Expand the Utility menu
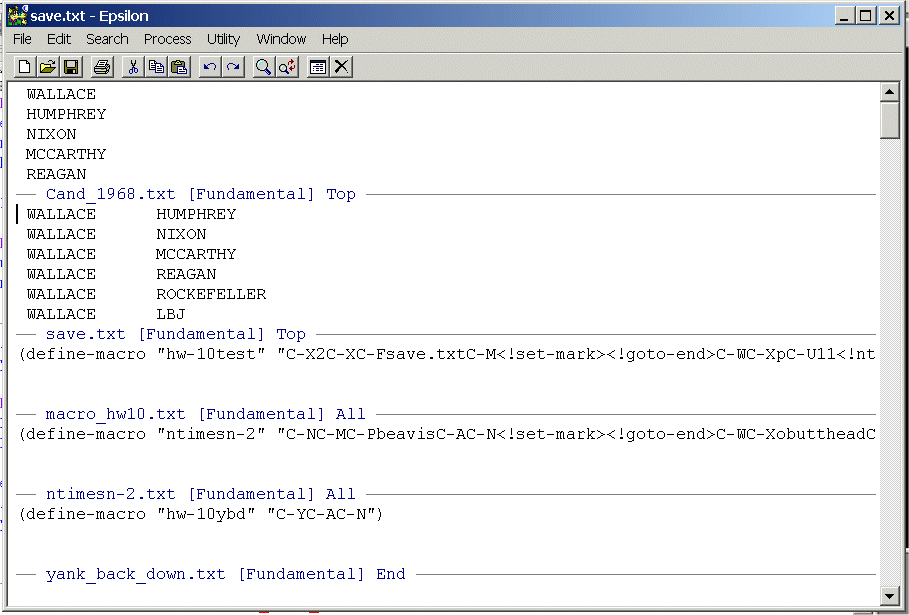 (x=223, y=39)
